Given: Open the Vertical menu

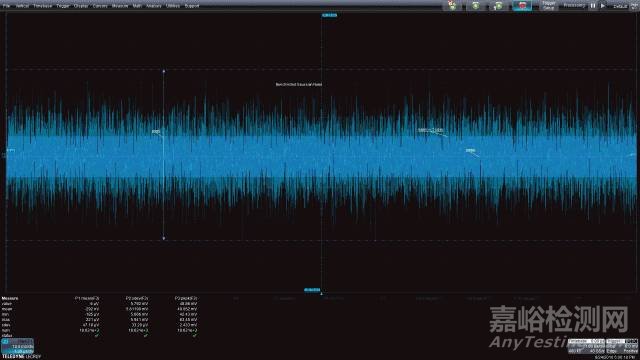Looking at the screenshot, I should click(22, 6).
